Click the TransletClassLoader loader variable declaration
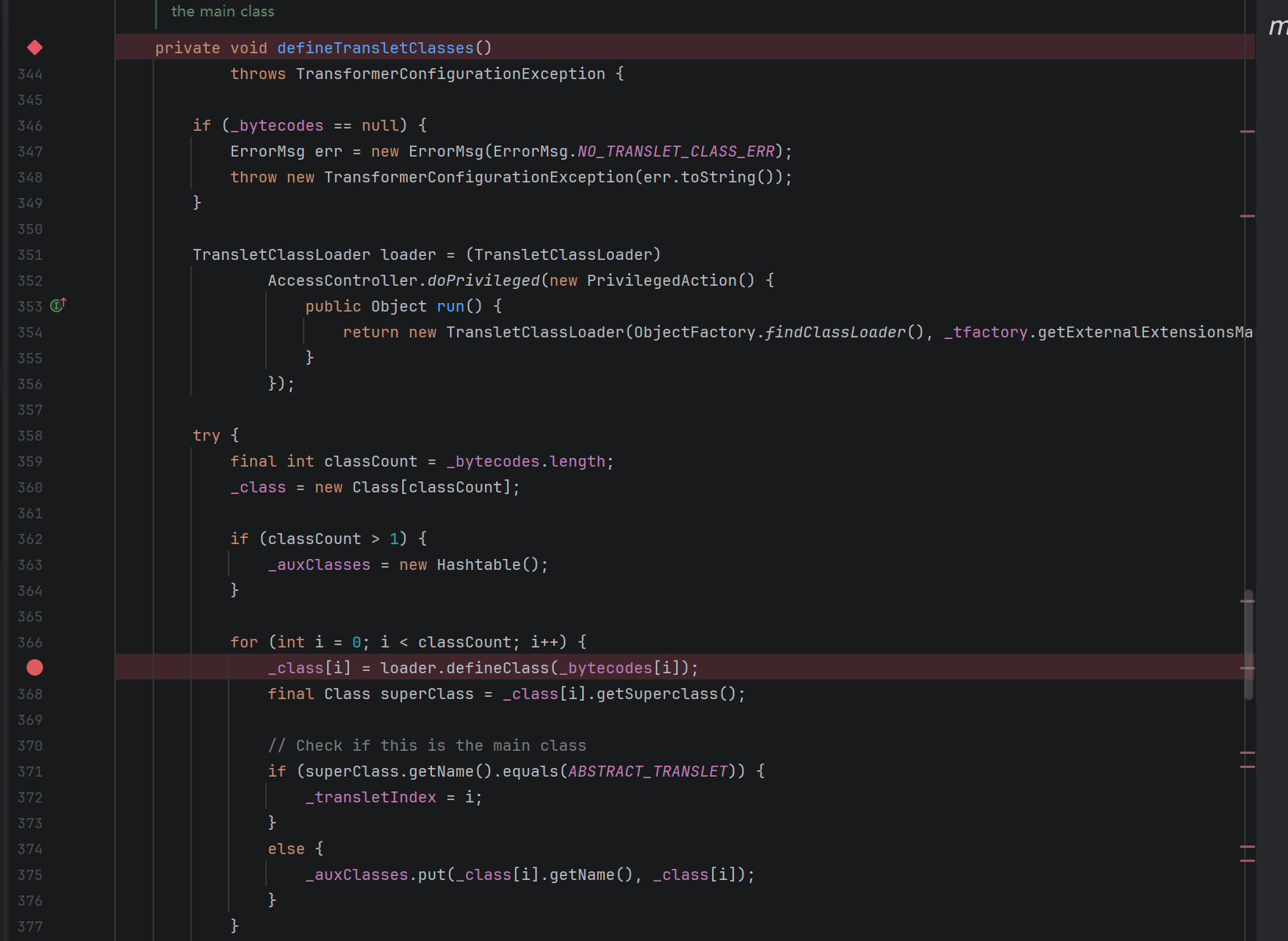1288x941 pixels. click(408, 254)
